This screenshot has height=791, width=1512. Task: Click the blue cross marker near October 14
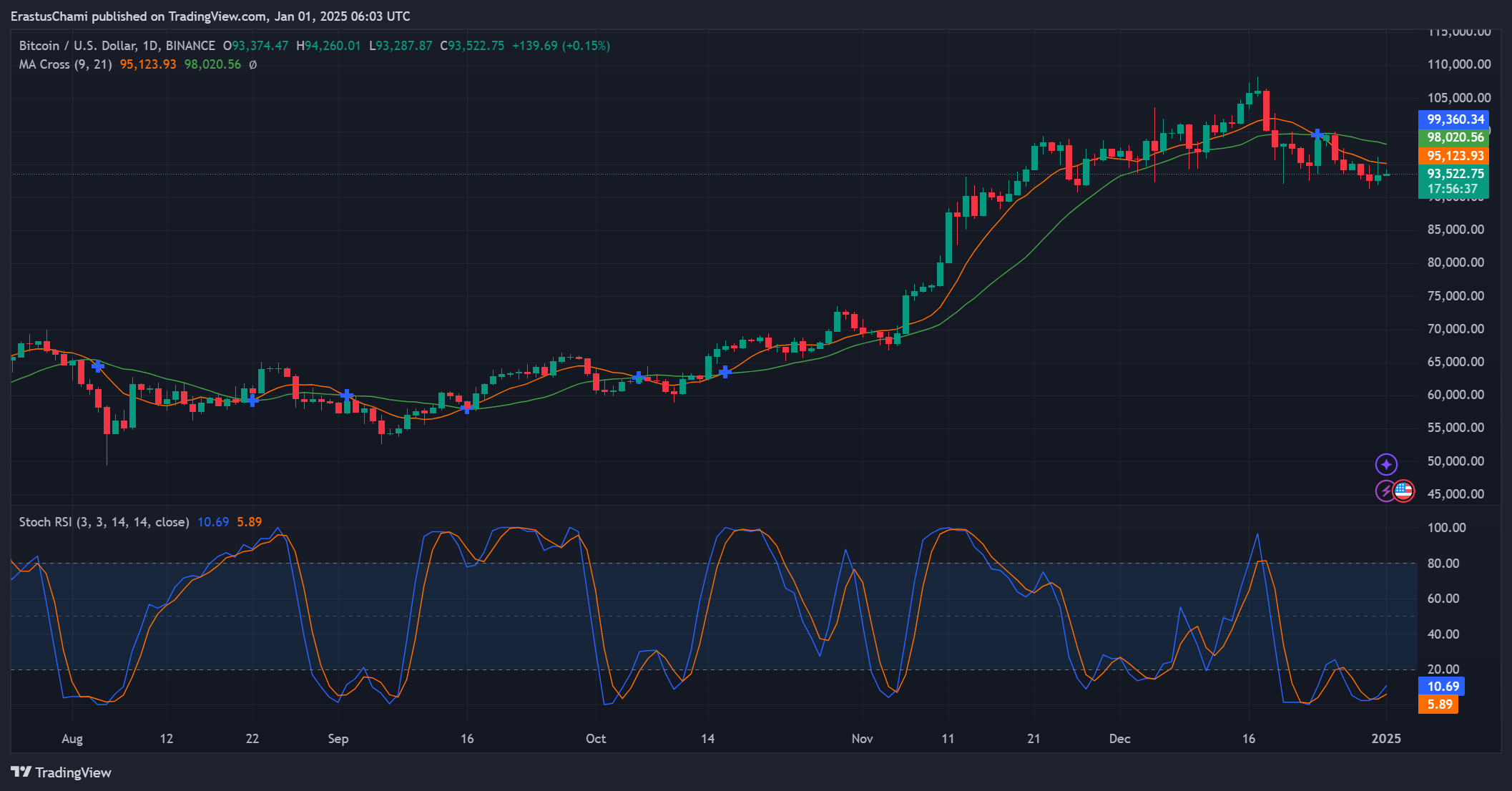[x=725, y=372]
